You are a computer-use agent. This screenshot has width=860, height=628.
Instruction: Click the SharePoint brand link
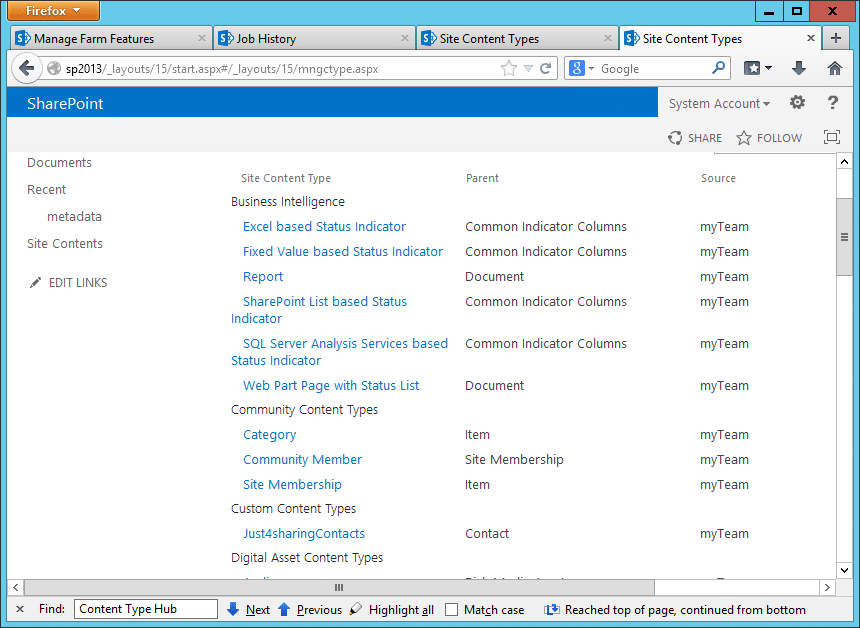pyautogui.click(x=65, y=104)
